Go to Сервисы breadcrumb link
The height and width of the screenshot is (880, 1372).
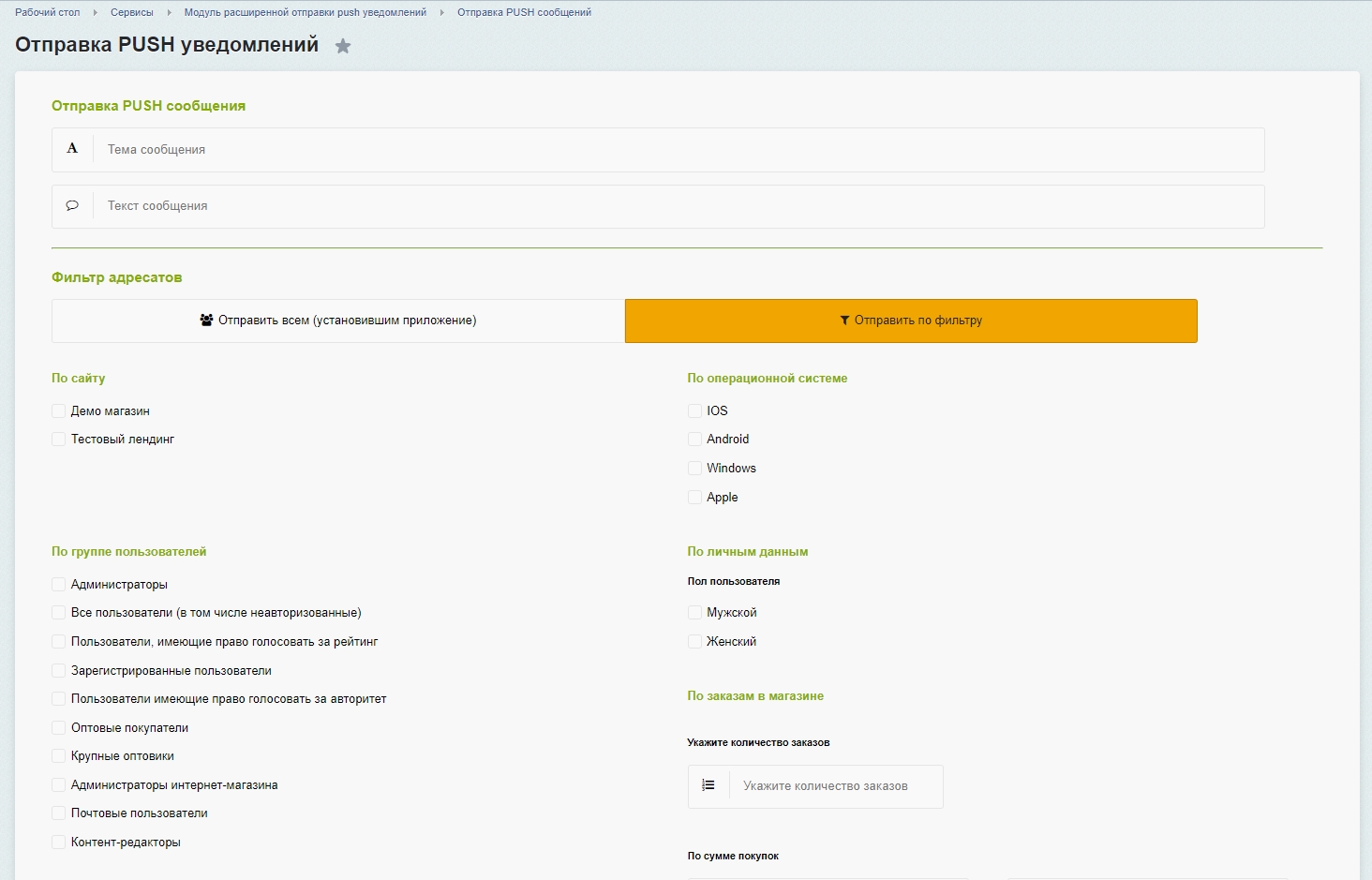tap(132, 12)
